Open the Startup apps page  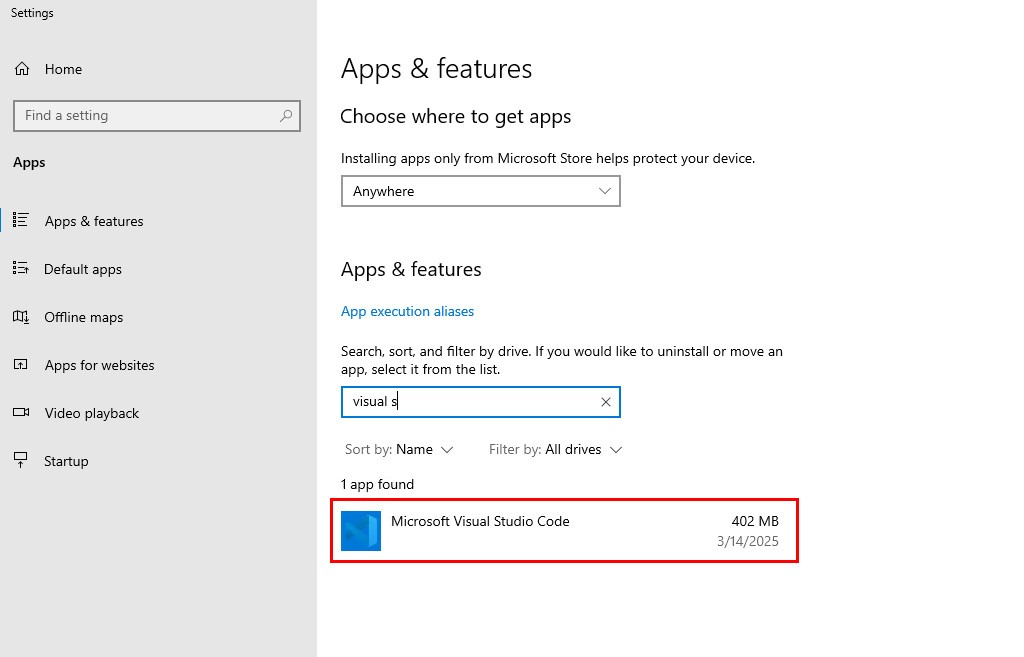tap(66, 461)
